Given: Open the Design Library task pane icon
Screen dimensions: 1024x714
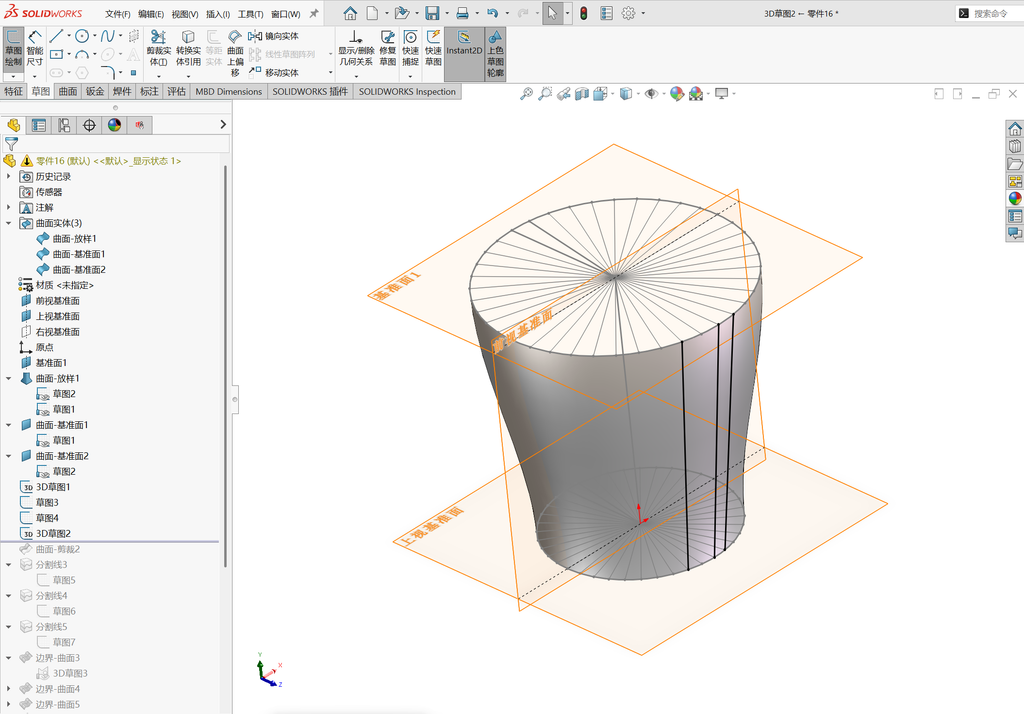Looking at the screenshot, I should pyautogui.click(x=1014, y=146).
